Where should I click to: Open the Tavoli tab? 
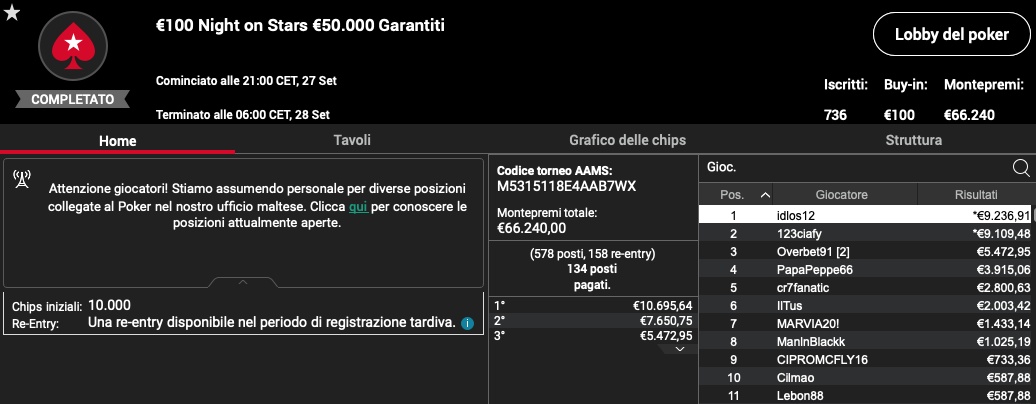[x=352, y=140]
